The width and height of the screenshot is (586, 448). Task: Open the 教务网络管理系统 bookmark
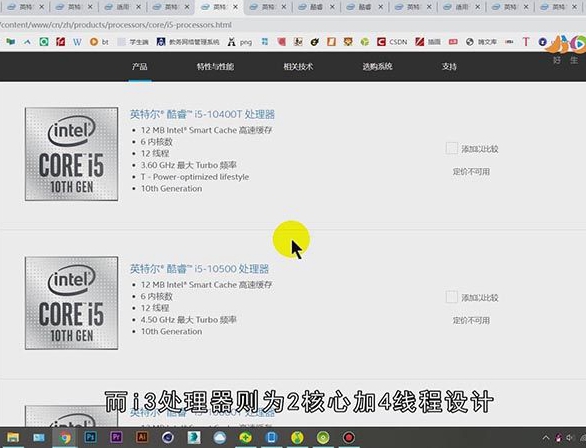tap(188, 42)
